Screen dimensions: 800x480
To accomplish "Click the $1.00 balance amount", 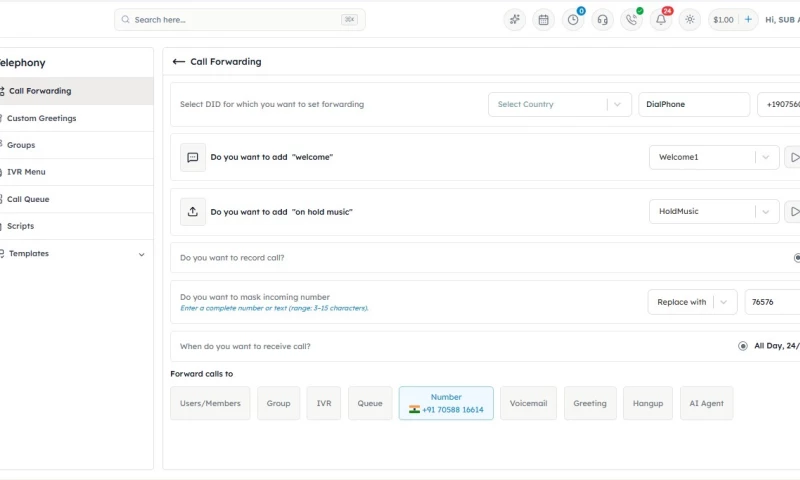I will click(723, 20).
